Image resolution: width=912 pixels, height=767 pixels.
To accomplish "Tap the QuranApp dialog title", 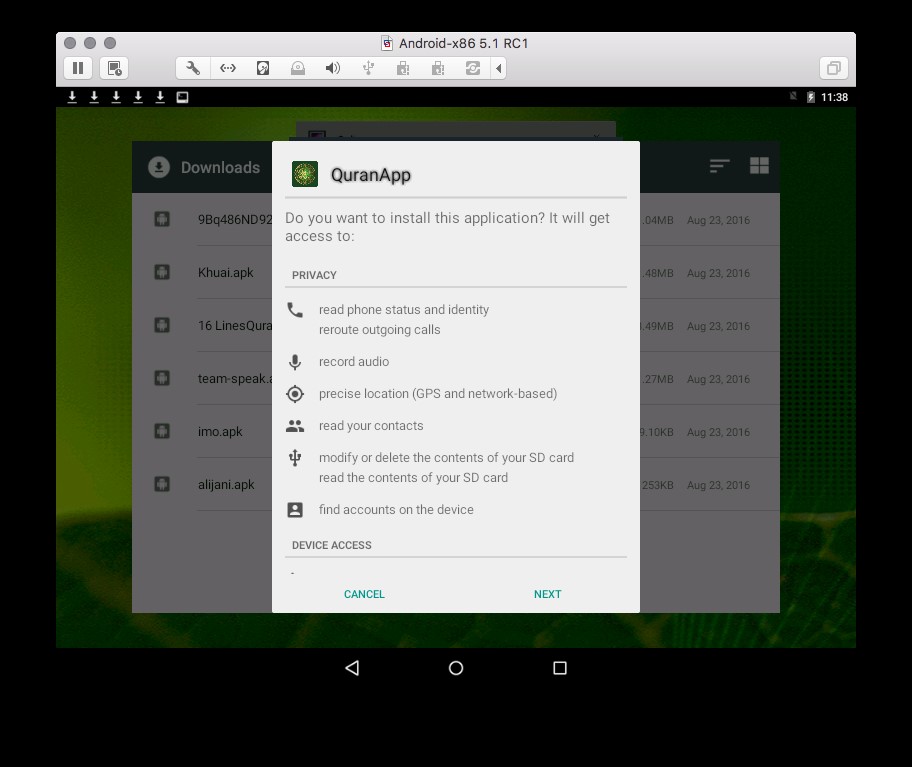I will point(370,174).
